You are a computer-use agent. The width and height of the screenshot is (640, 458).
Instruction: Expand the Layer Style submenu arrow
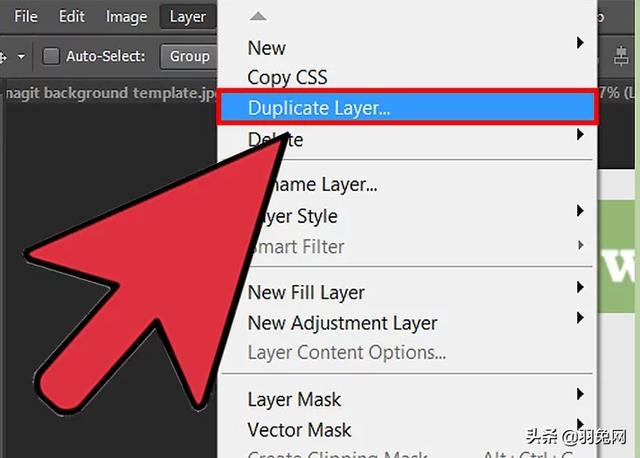(x=580, y=211)
